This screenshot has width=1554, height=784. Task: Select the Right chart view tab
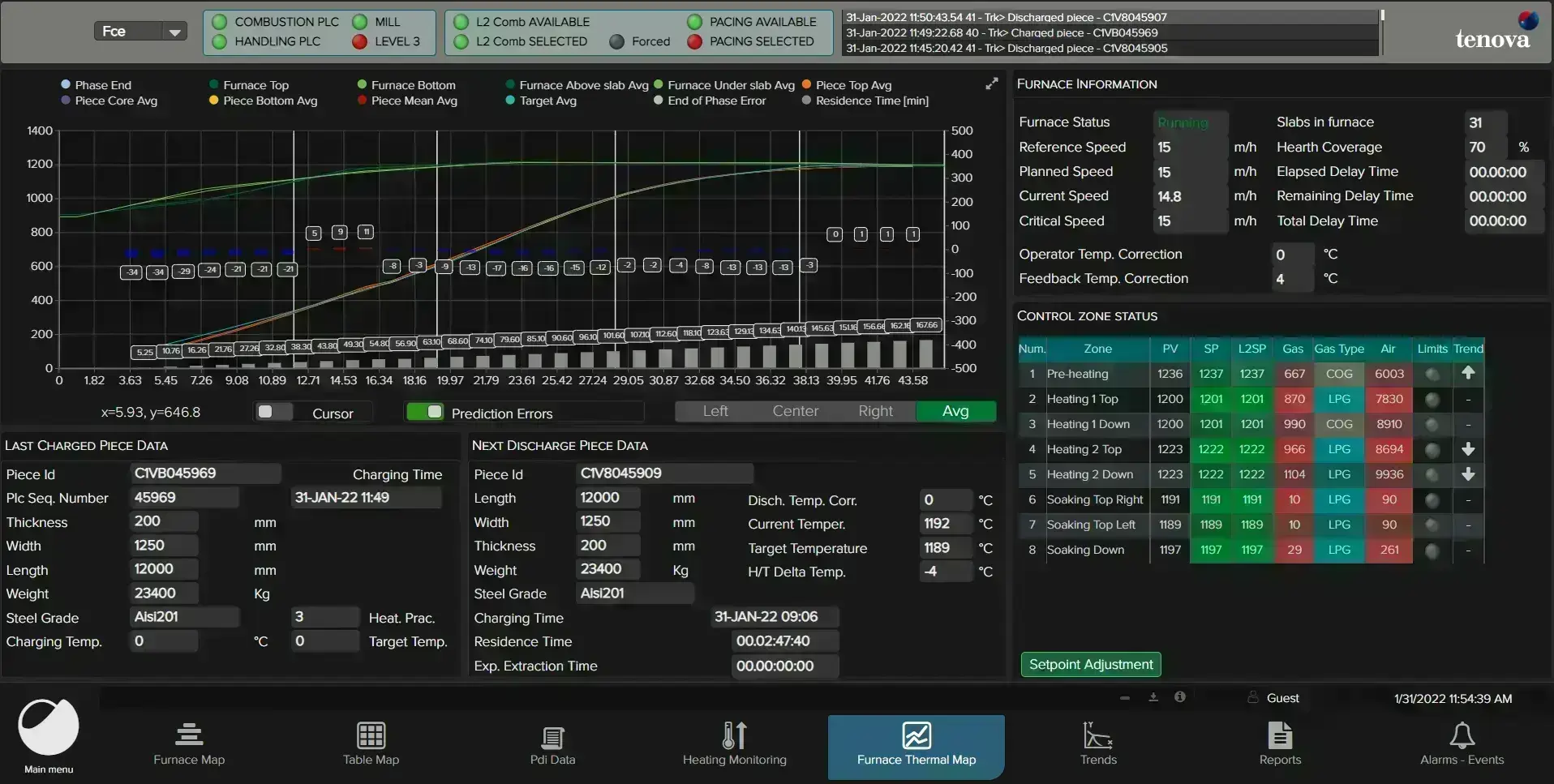coord(876,411)
